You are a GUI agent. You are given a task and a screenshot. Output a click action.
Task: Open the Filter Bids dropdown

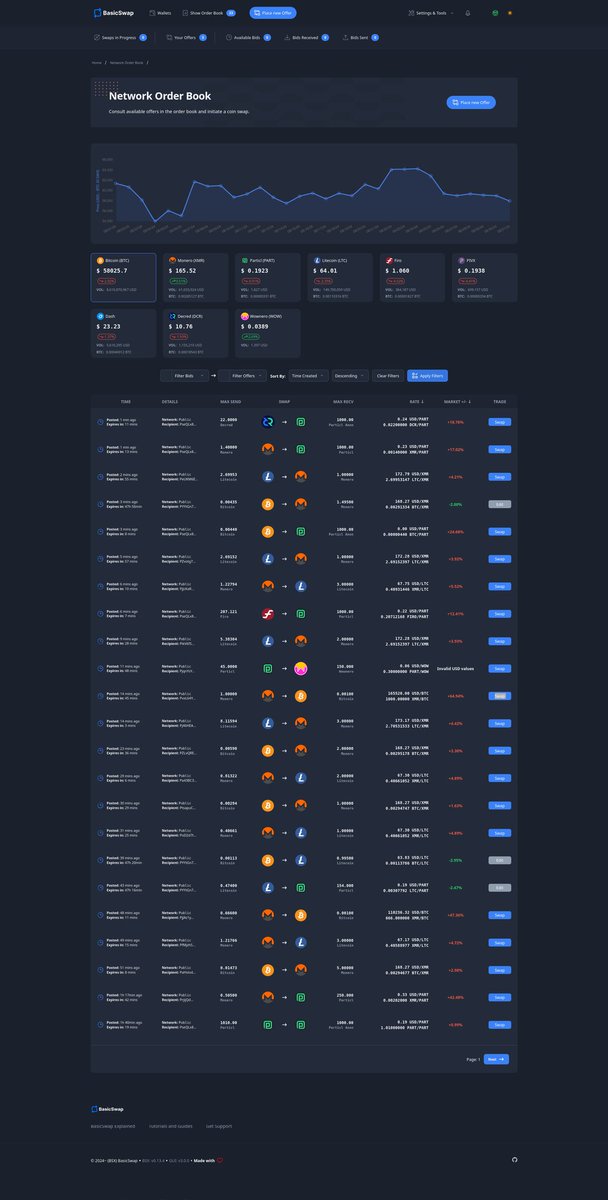(x=186, y=376)
